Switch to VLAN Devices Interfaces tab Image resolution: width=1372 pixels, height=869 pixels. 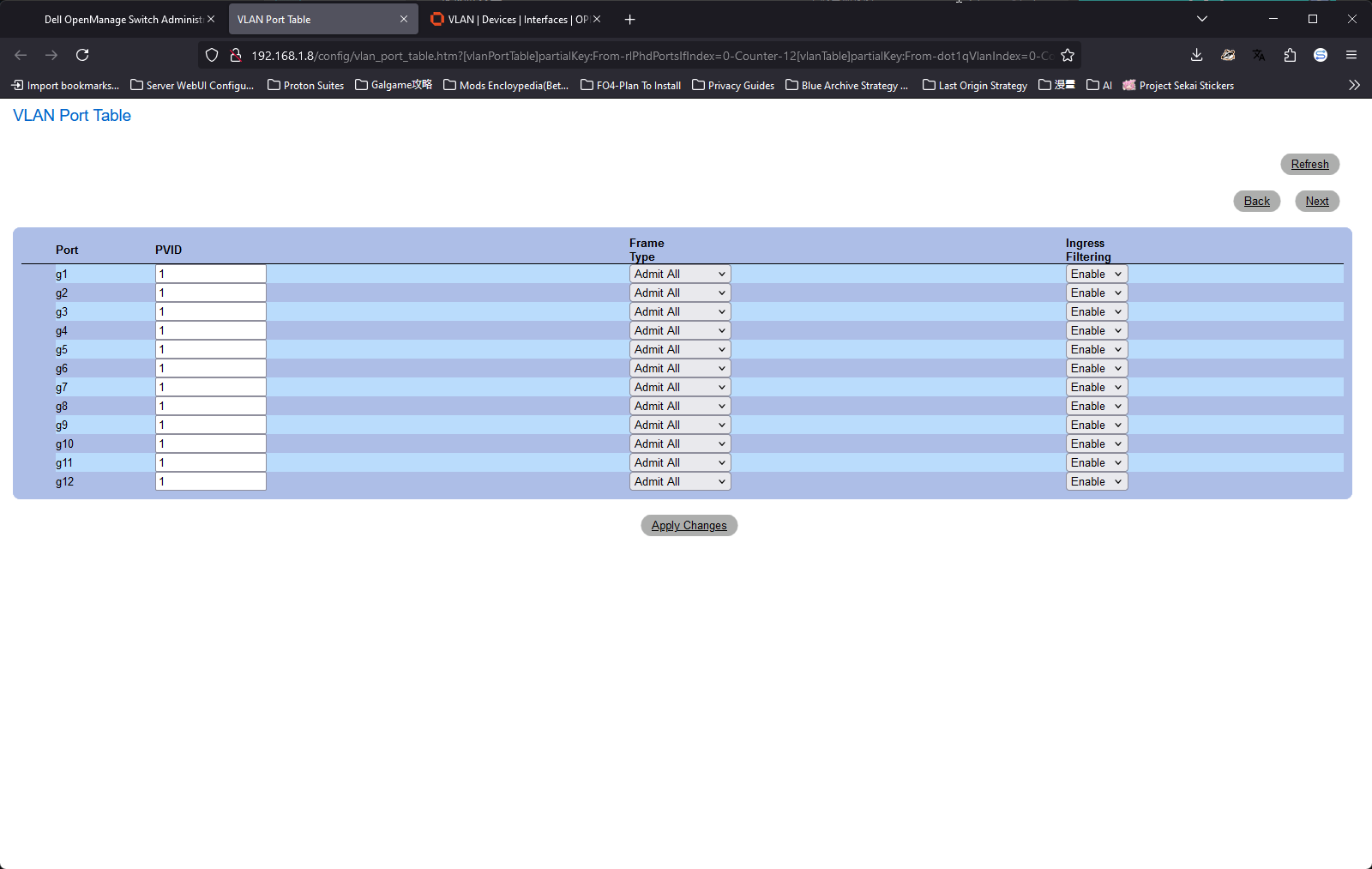515,19
